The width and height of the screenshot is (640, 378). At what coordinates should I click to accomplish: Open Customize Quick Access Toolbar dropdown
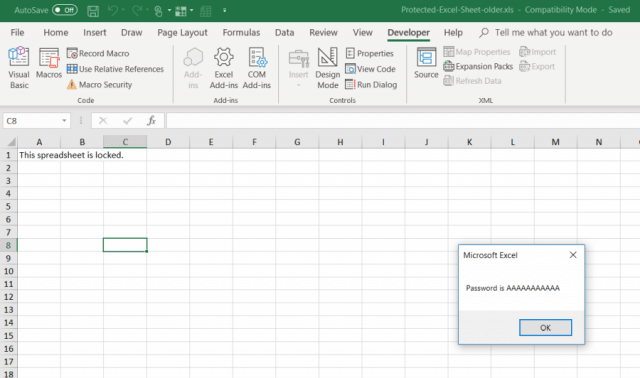click(x=224, y=10)
